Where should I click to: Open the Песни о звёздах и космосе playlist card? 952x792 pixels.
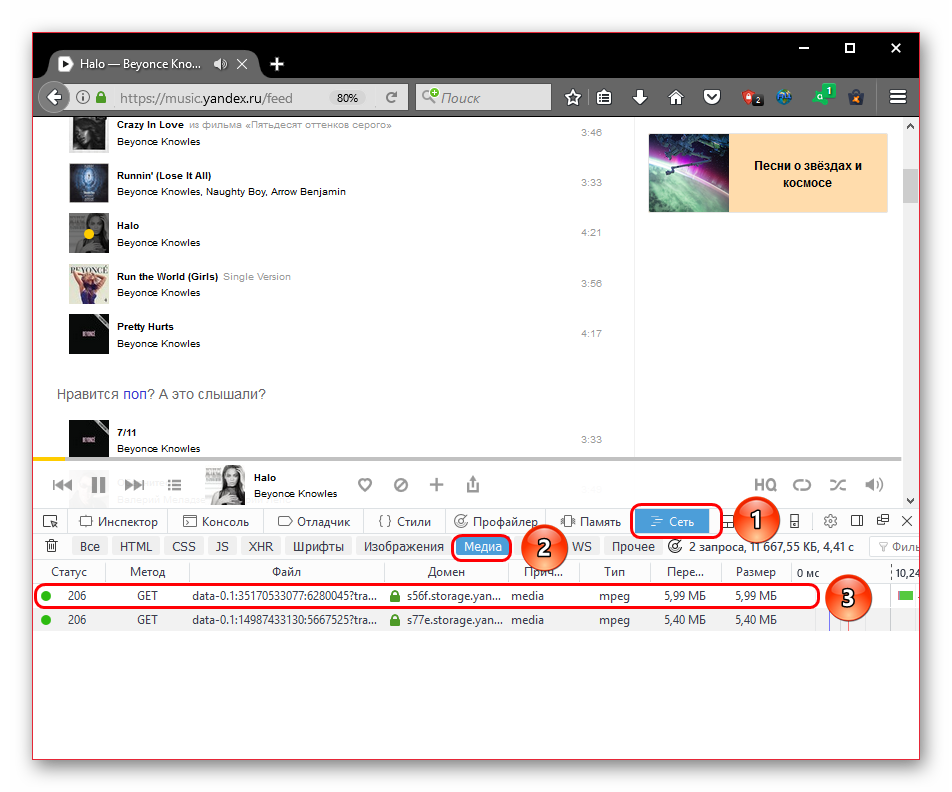[768, 173]
